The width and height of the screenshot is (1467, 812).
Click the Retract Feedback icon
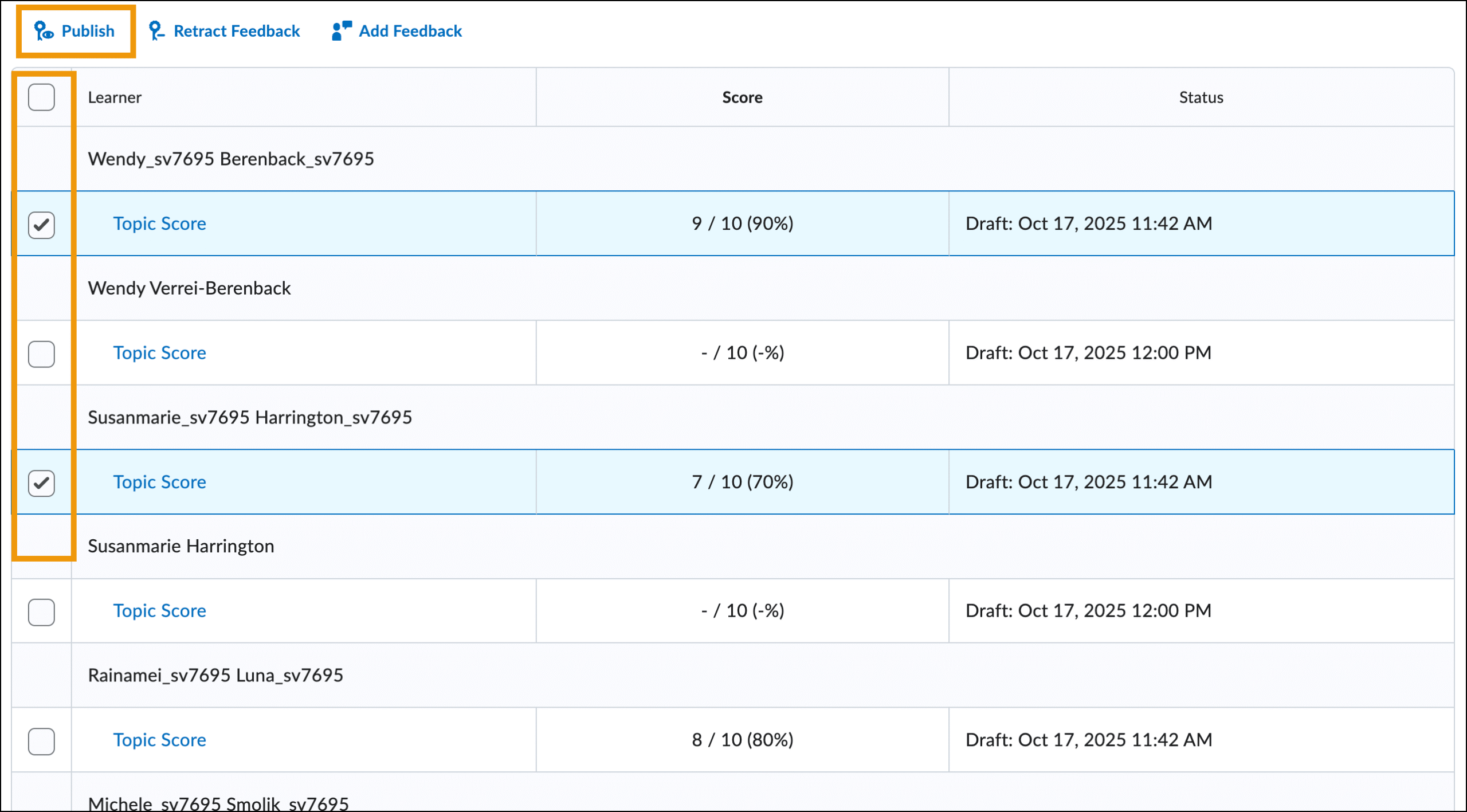click(x=156, y=31)
